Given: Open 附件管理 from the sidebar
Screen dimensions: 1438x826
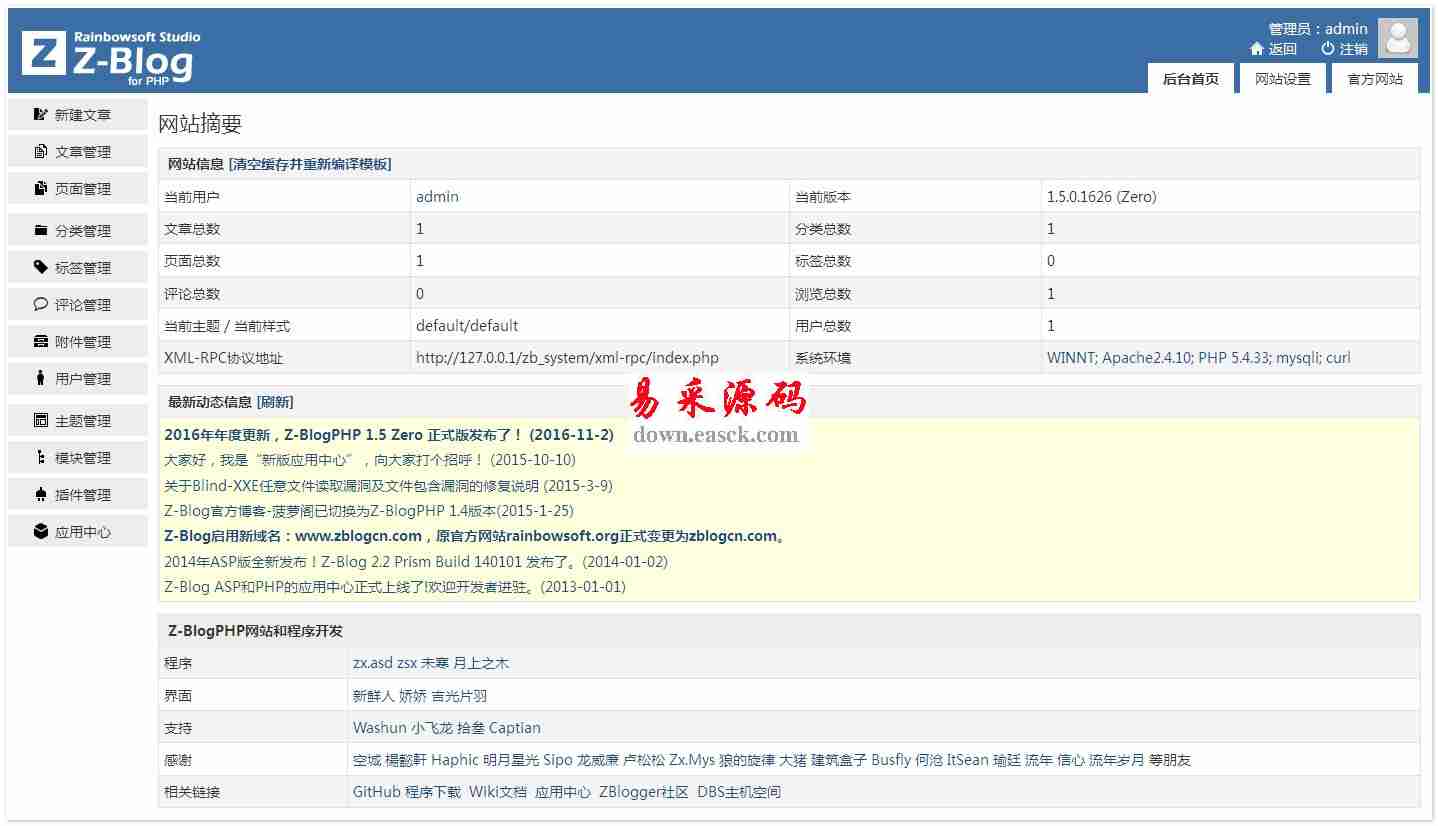Looking at the screenshot, I should (x=77, y=342).
